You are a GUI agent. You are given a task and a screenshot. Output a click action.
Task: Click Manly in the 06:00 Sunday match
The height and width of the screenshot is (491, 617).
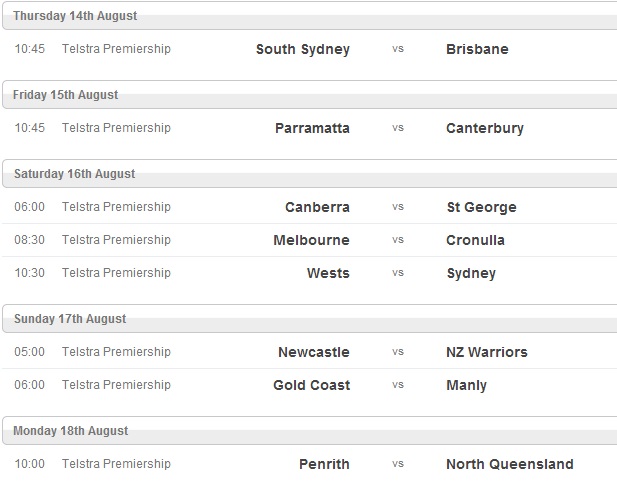coord(466,385)
